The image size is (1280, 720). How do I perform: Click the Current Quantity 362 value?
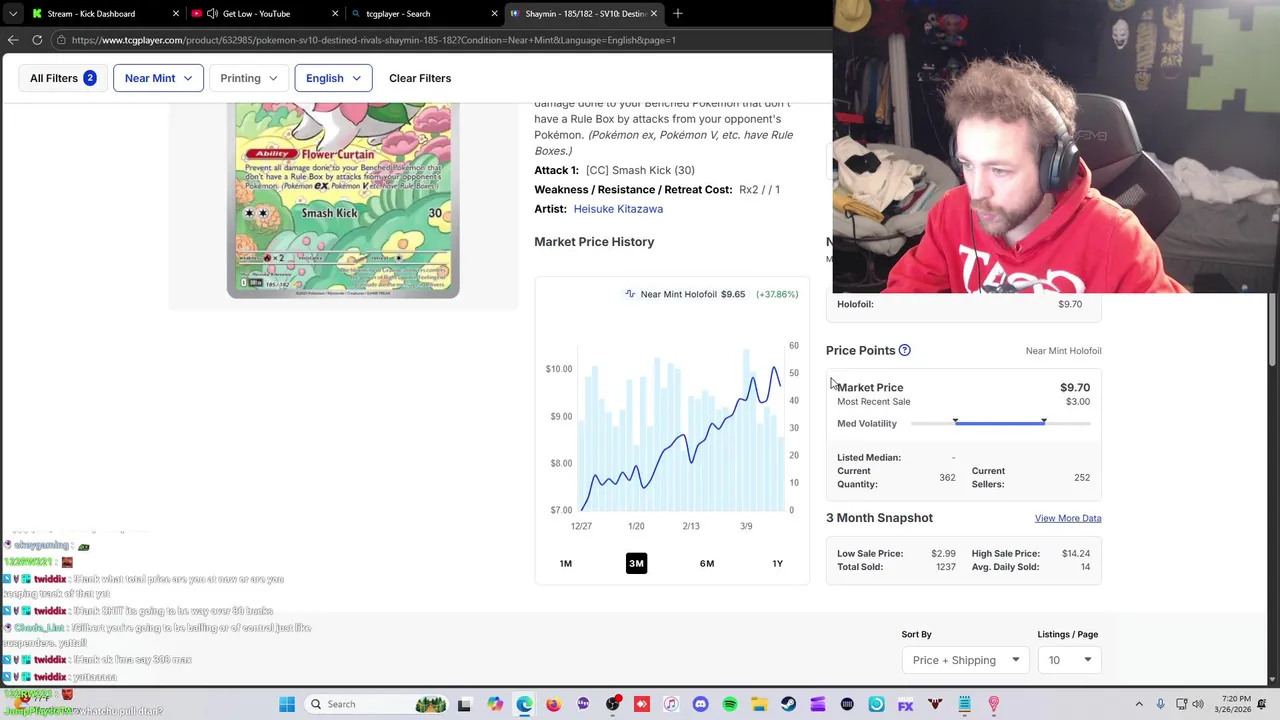pyautogui.click(x=947, y=477)
